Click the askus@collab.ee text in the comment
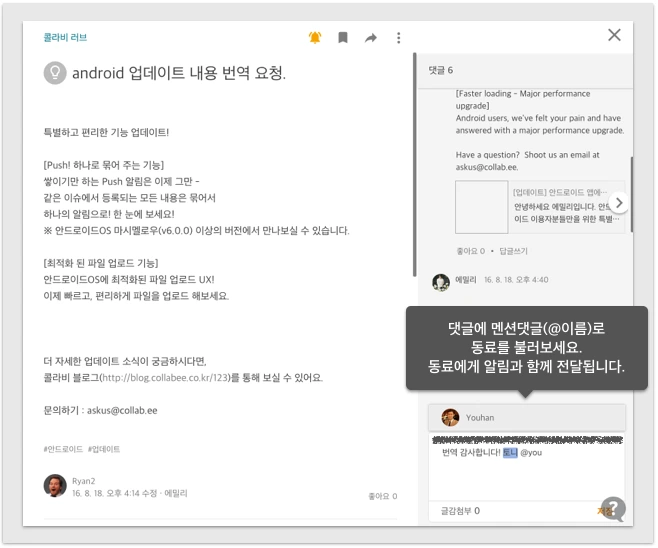The width and height of the screenshot is (658, 548). pyautogui.click(x=487, y=167)
